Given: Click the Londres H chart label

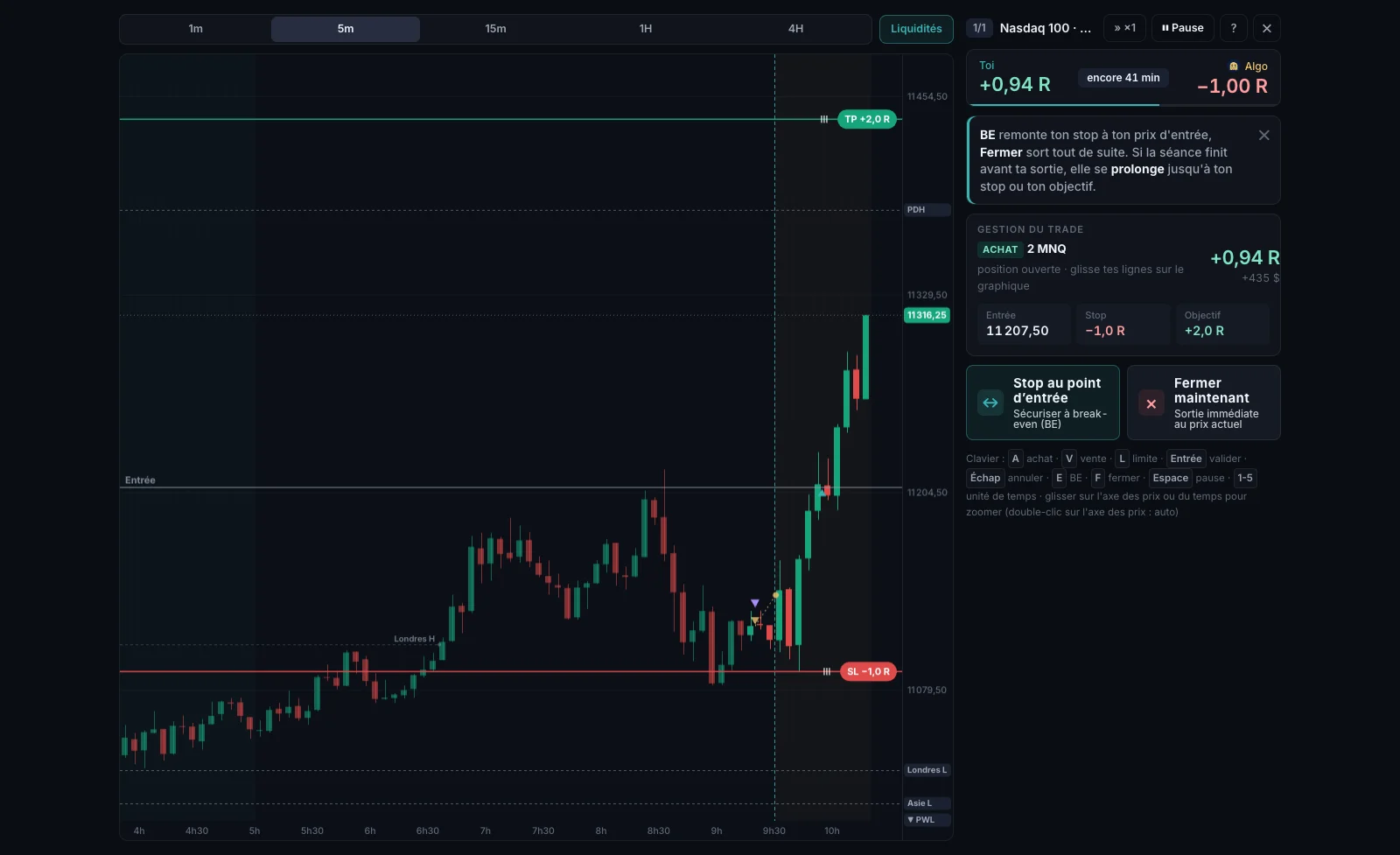Looking at the screenshot, I should (x=414, y=639).
